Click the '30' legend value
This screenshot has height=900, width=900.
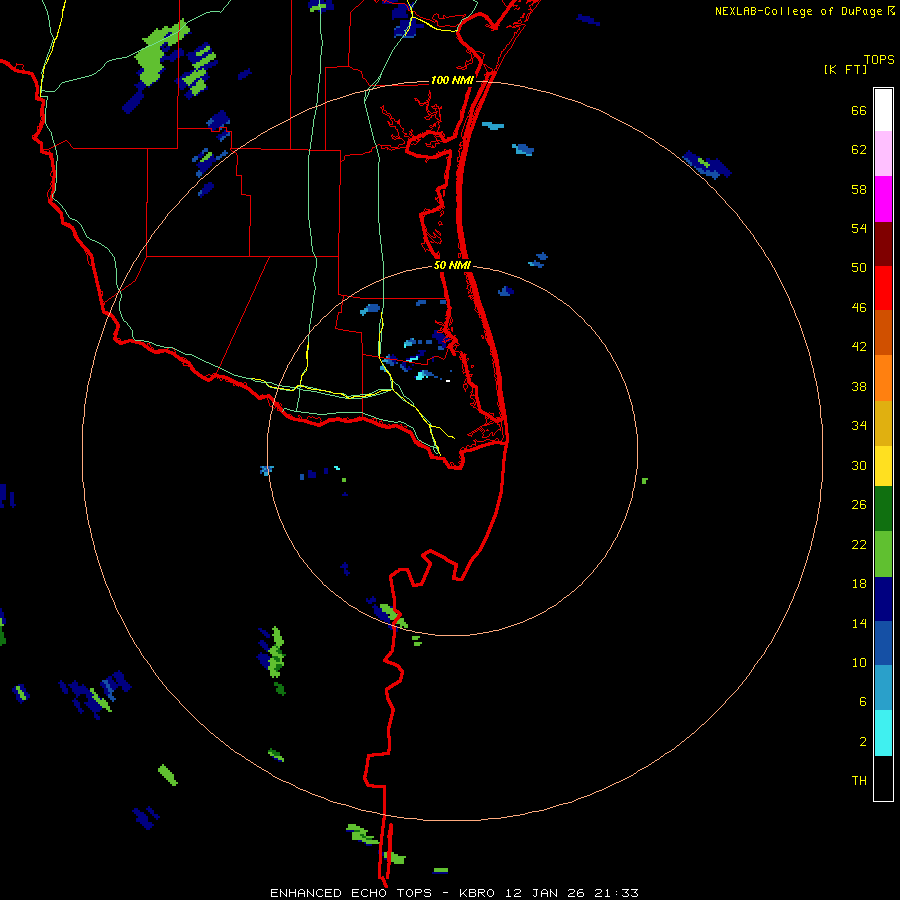[859, 465]
